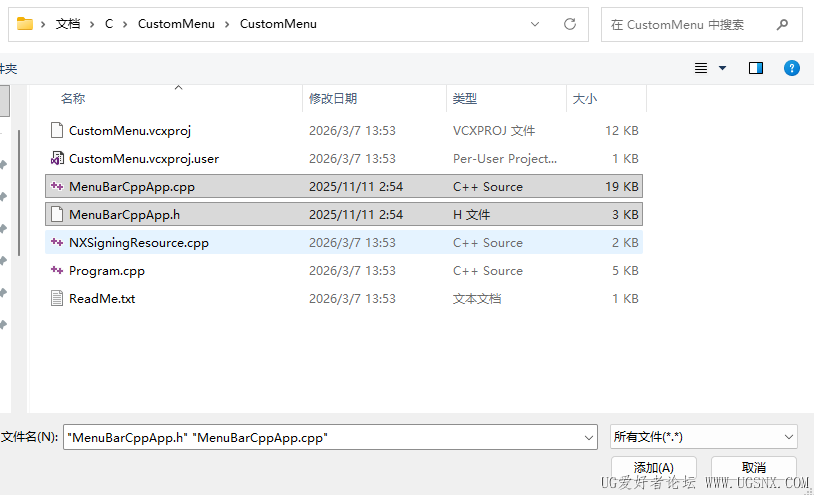This screenshot has width=814, height=495.
Task: Select the MenuBarCppApp.h file name
Action: pyautogui.click(x=124, y=215)
